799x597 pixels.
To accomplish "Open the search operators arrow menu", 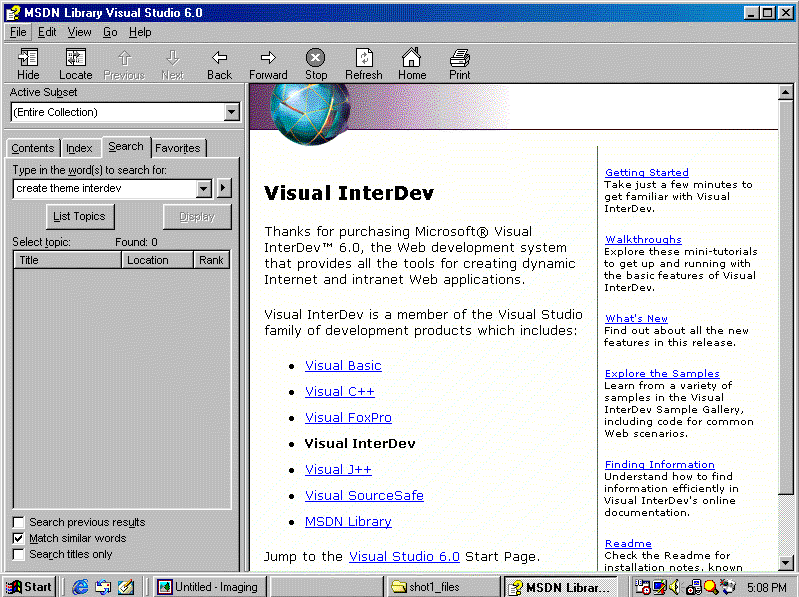I will click(224, 188).
